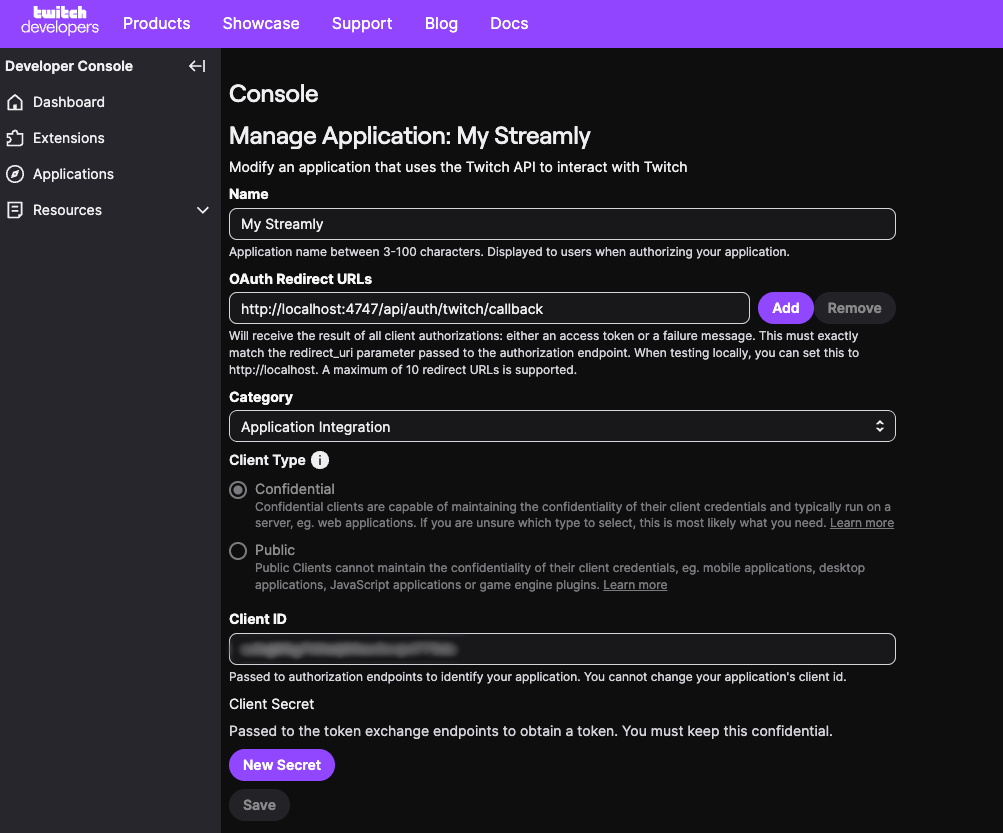Viewport: 1003px width, 833px height.
Task: Click the Client ID field
Action: point(562,649)
